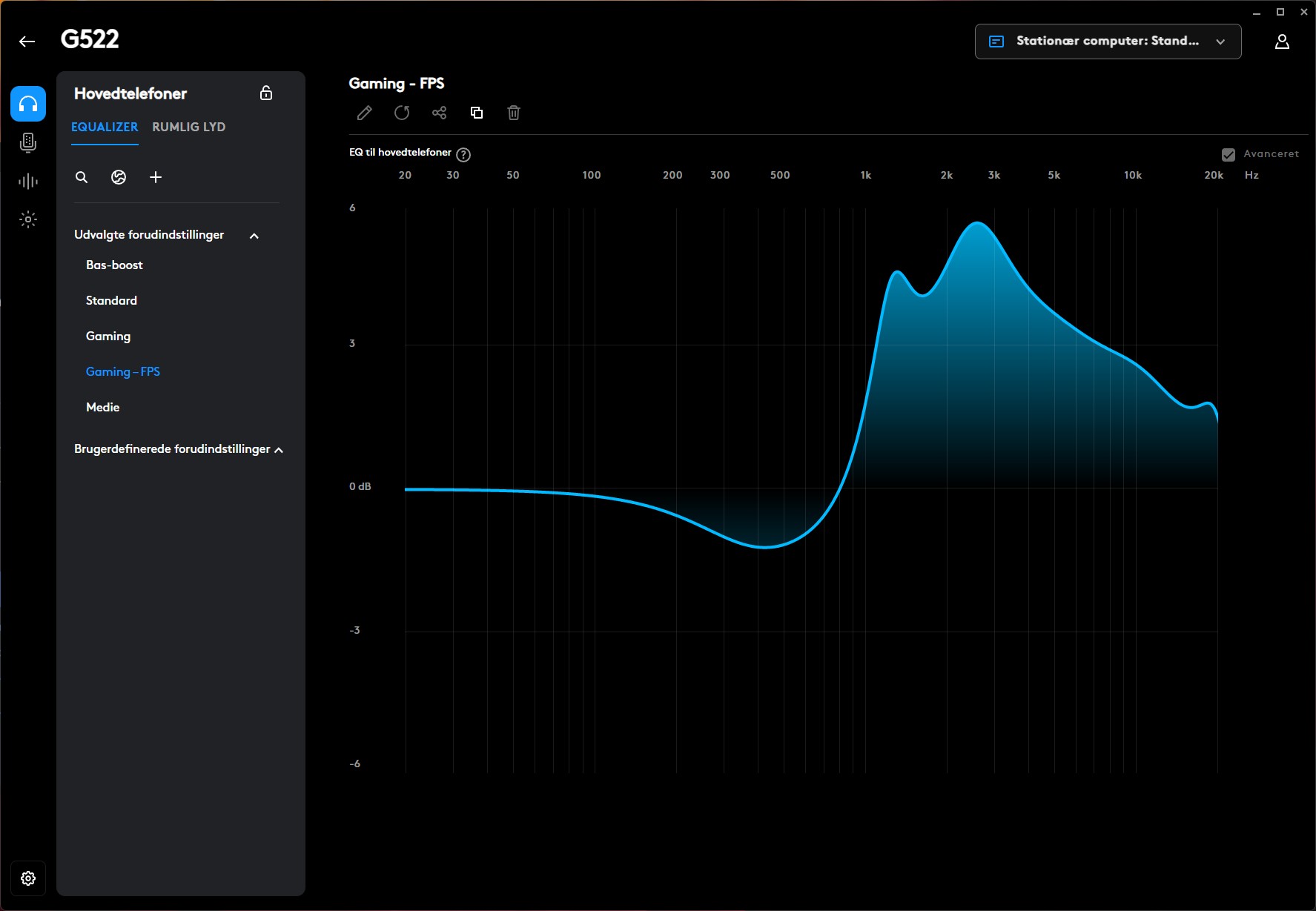Click the 100 frequency label
The height and width of the screenshot is (911, 1316).
click(592, 175)
